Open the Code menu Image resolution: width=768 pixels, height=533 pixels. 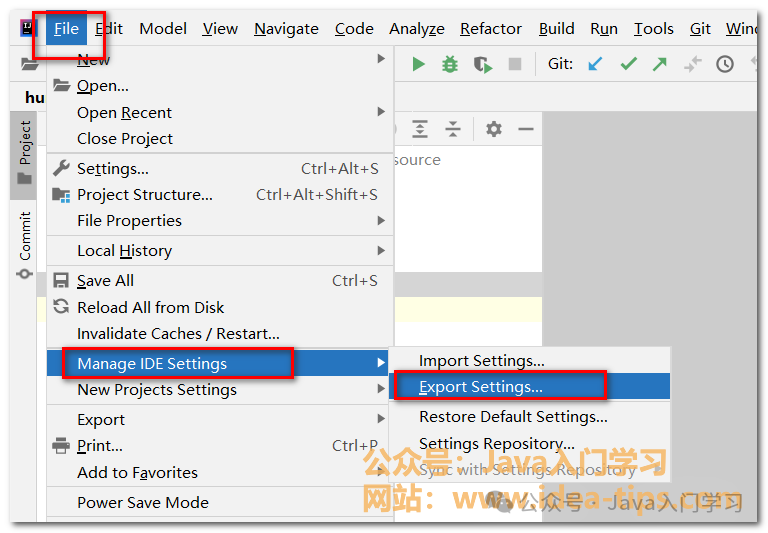tap(354, 28)
